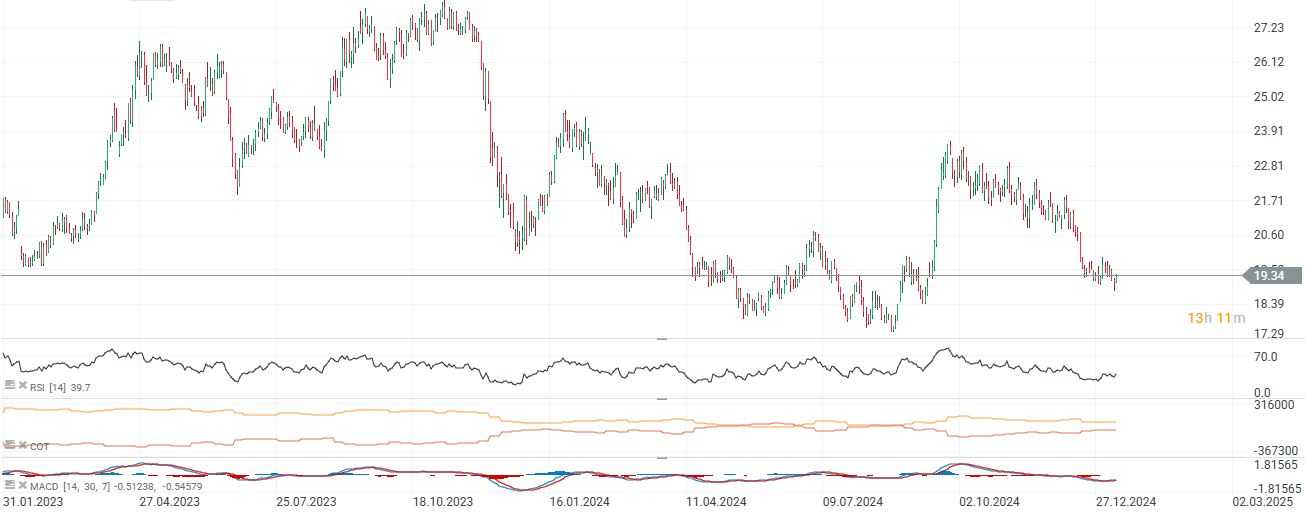Click the 22.81 price axis label

click(x=1268, y=166)
